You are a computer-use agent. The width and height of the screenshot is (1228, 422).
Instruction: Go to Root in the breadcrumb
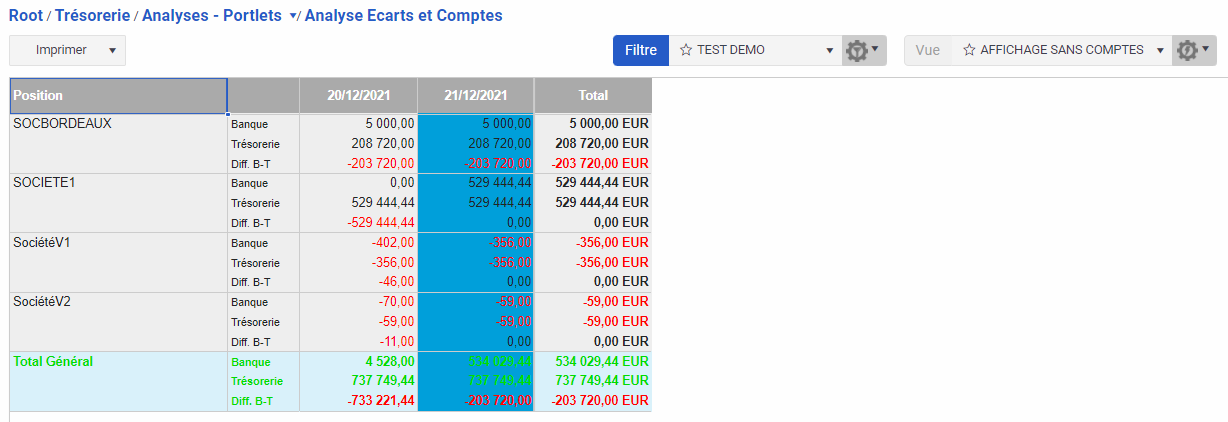coord(25,16)
